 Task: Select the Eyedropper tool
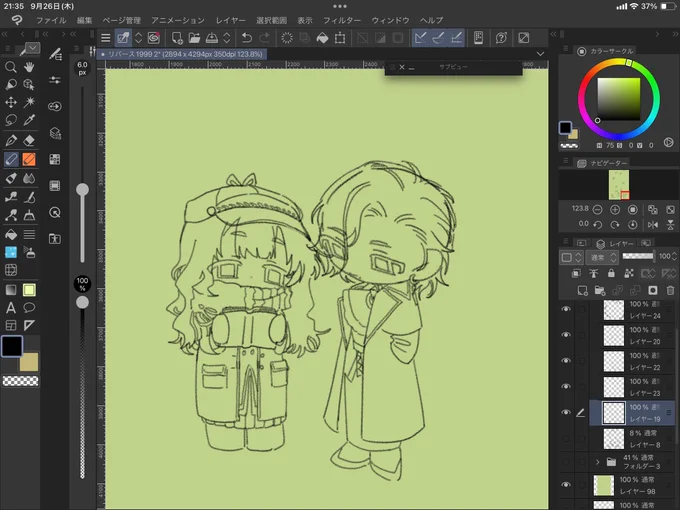(29, 120)
